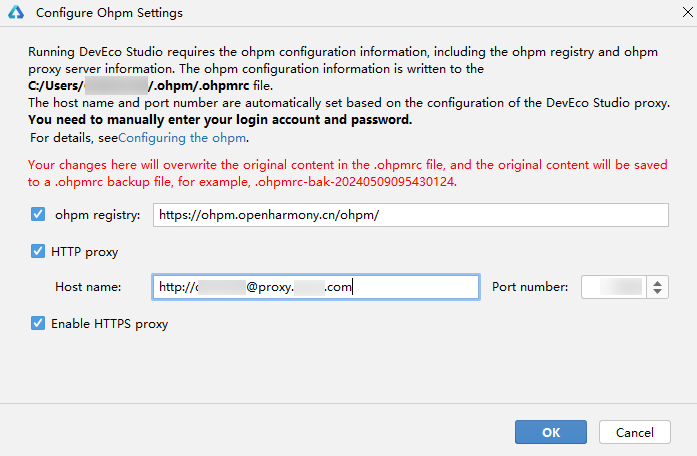Click the Configure Ohpm Settings title text
This screenshot has width=697, height=456.
coord(109,15)
